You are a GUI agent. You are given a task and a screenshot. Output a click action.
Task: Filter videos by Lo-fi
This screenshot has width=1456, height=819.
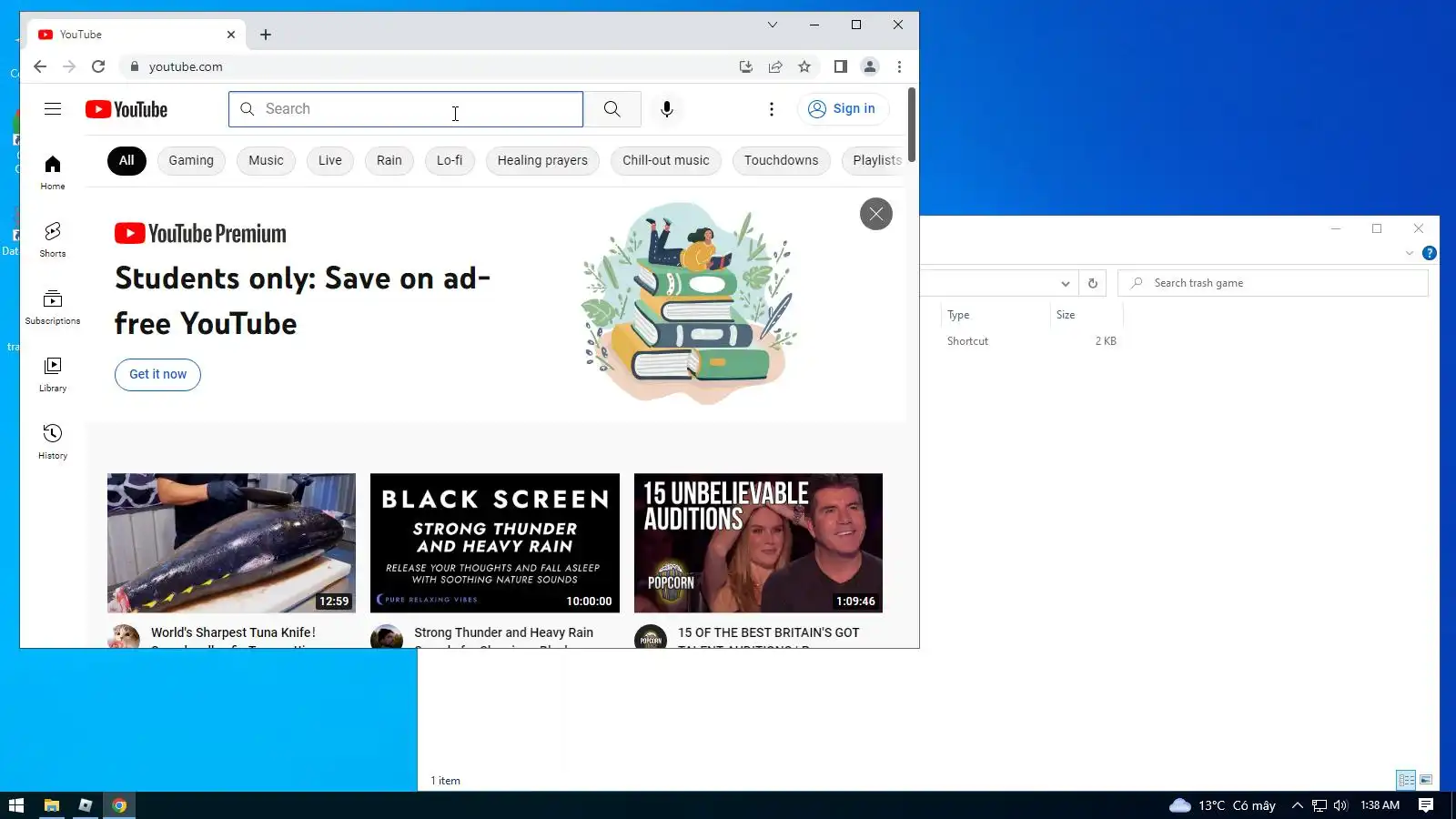click(x=450, y=161)
